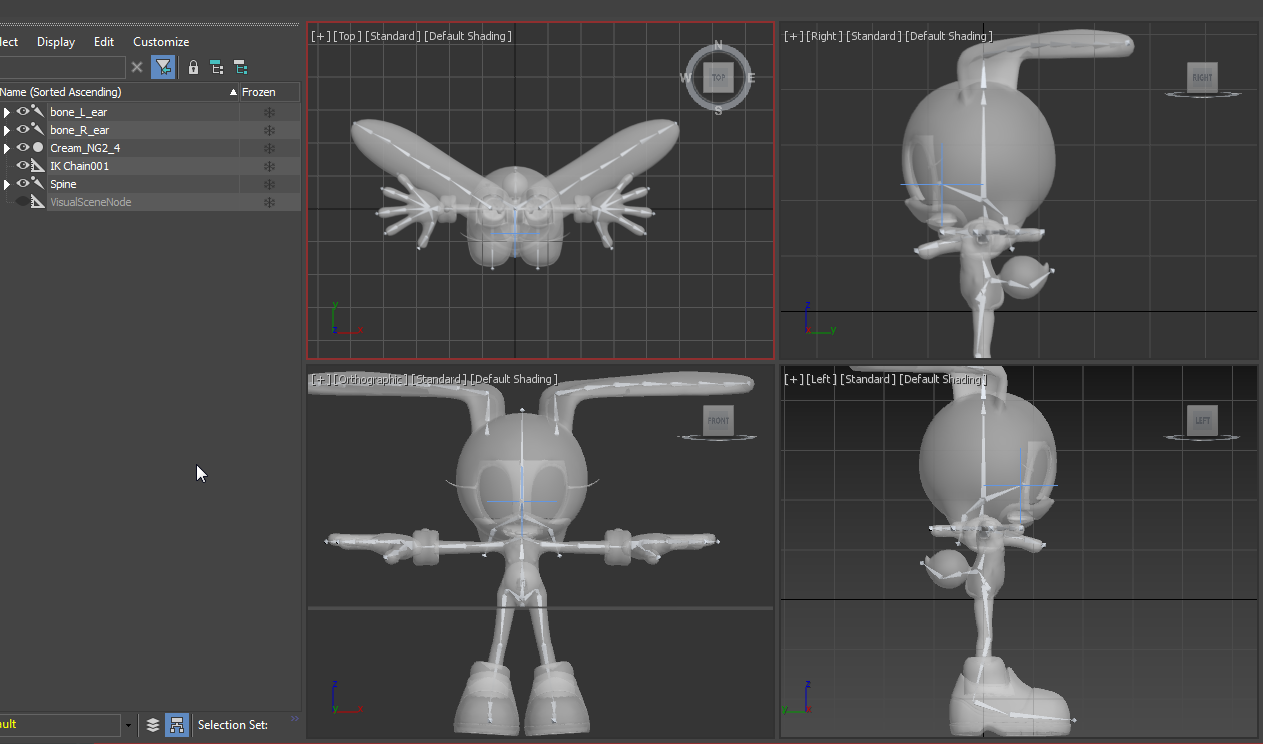This screenshot has height=744, width=1263.
Task: Click the TOP face of the ViewCube
Action: pos(718,77)
